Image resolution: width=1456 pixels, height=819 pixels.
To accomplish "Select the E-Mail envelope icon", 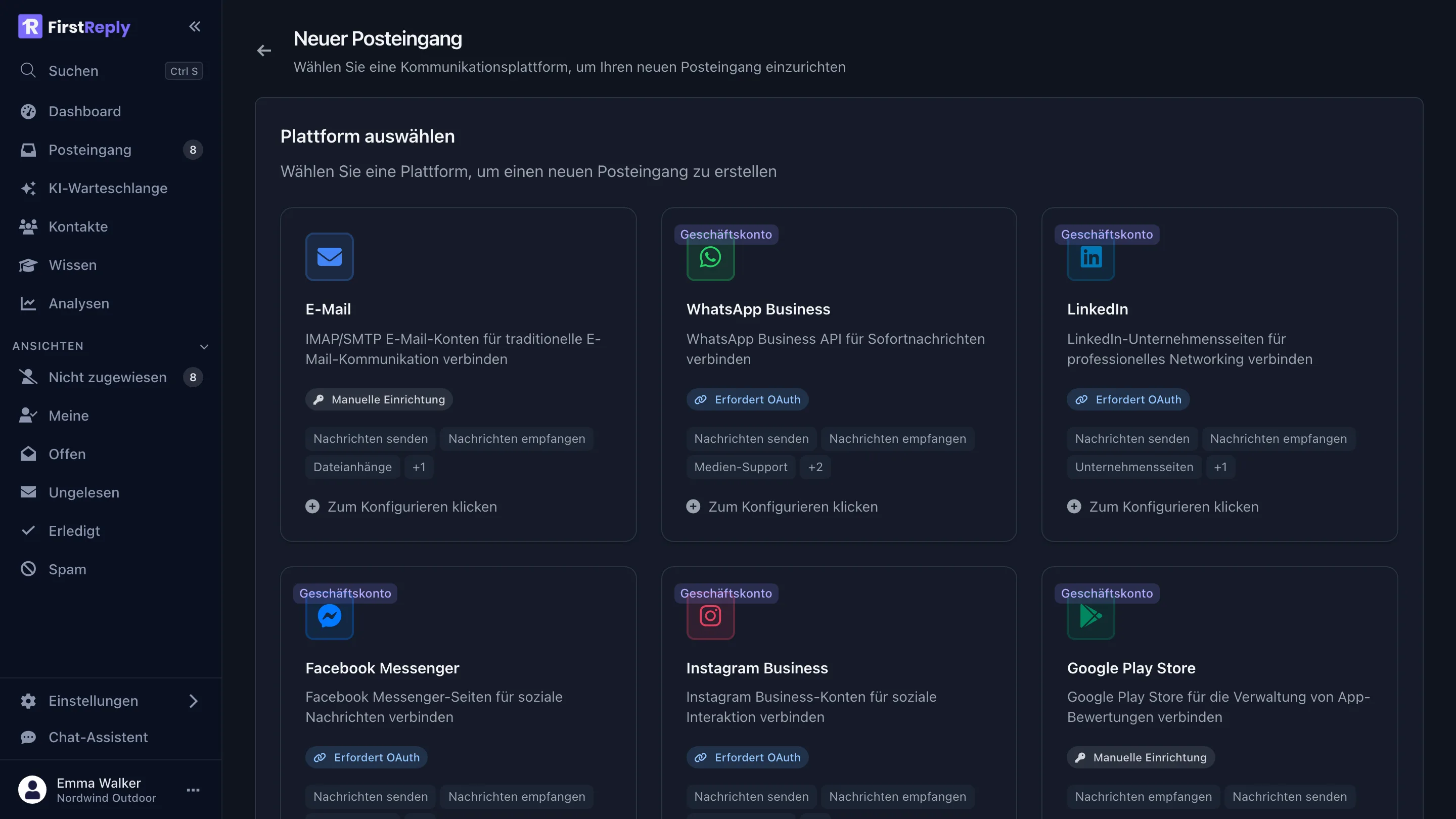I will click(x=330, y=257).
